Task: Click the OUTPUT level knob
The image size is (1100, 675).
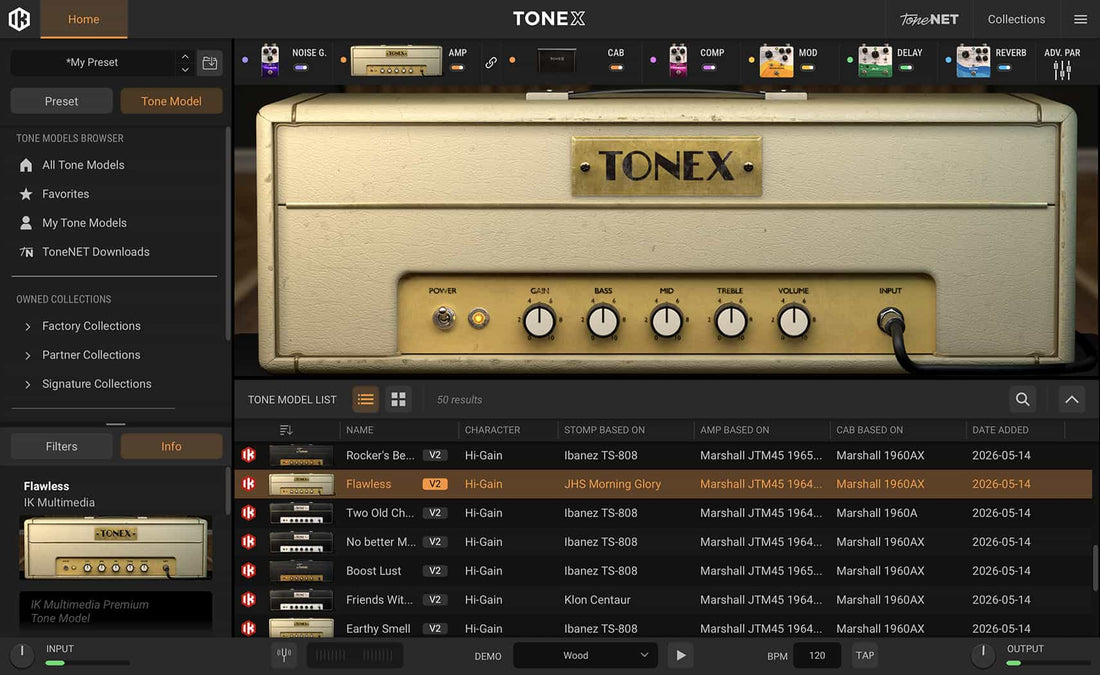Action: click(983, 655)
